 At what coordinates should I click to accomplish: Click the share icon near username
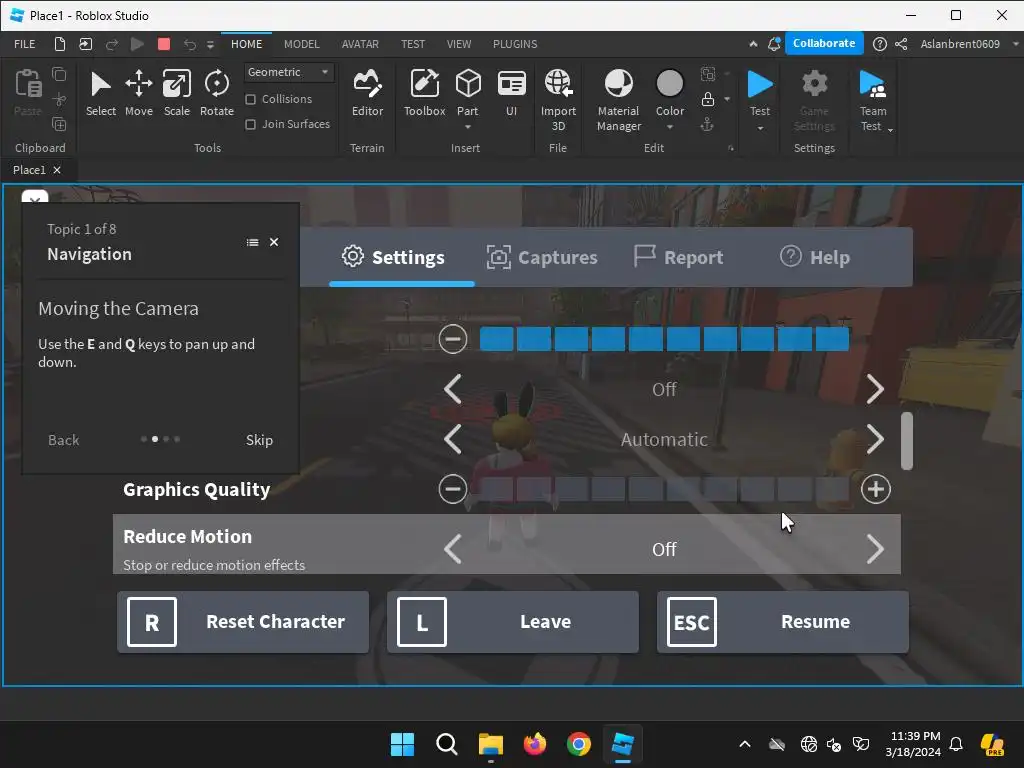point(901,44)
